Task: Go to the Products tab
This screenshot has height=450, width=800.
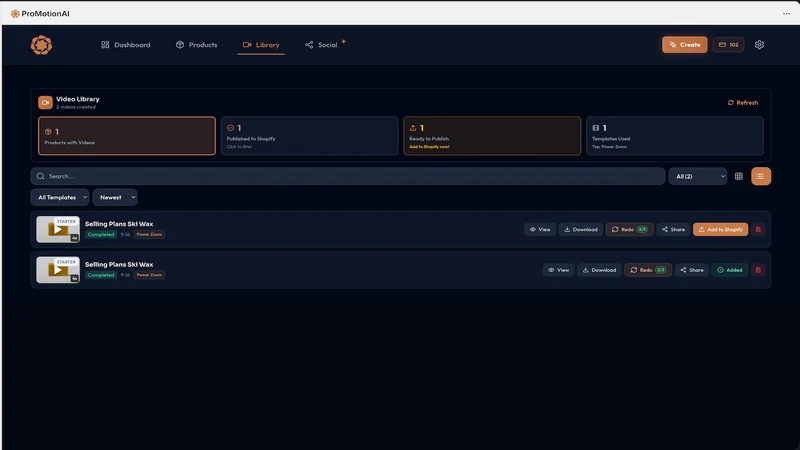Action: pyautogui.click(x=196, y=45)
